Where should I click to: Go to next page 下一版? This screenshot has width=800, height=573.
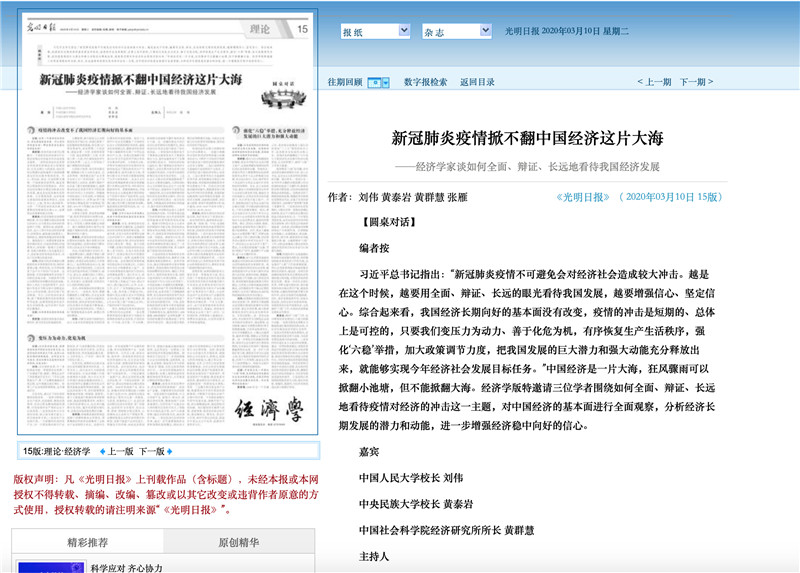(152, 451)
